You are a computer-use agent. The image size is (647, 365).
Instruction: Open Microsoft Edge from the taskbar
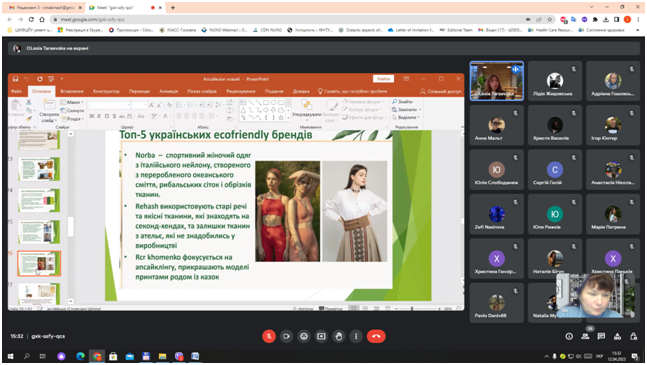tap(80, 356)
